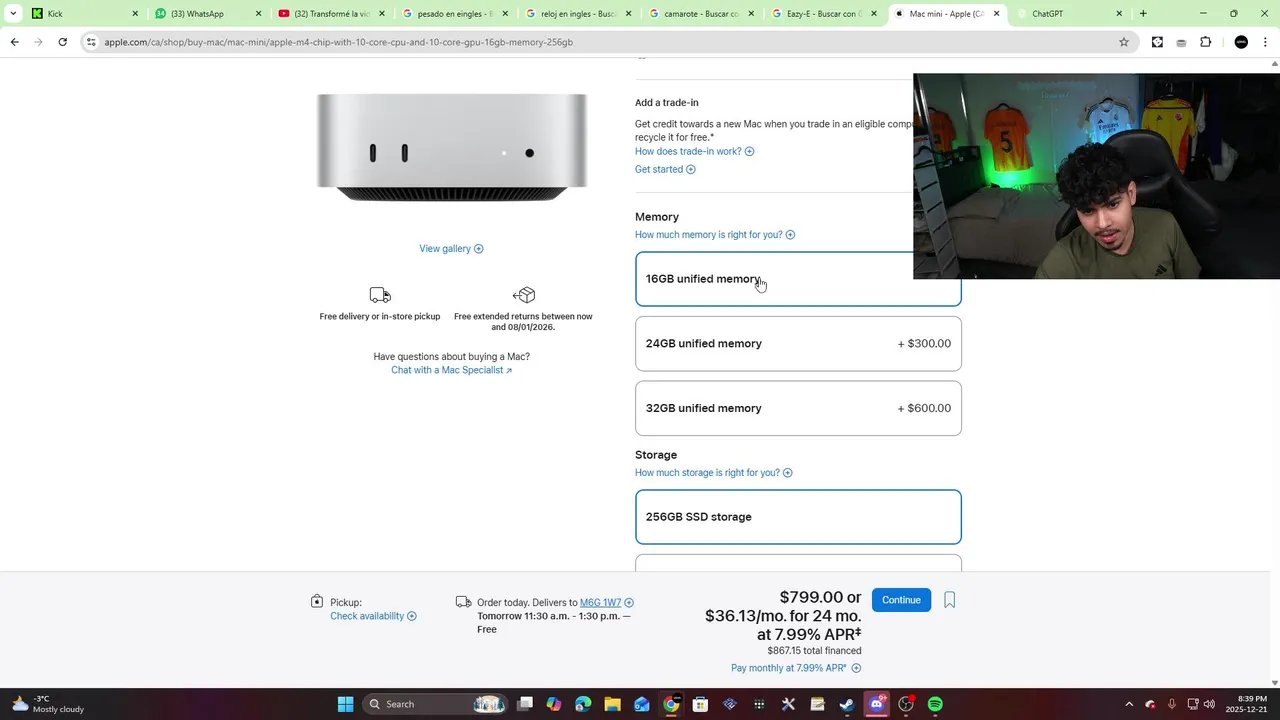Open Microsoft Store from taskbar
Screen dimensions: 1280x720
[700, 704]
